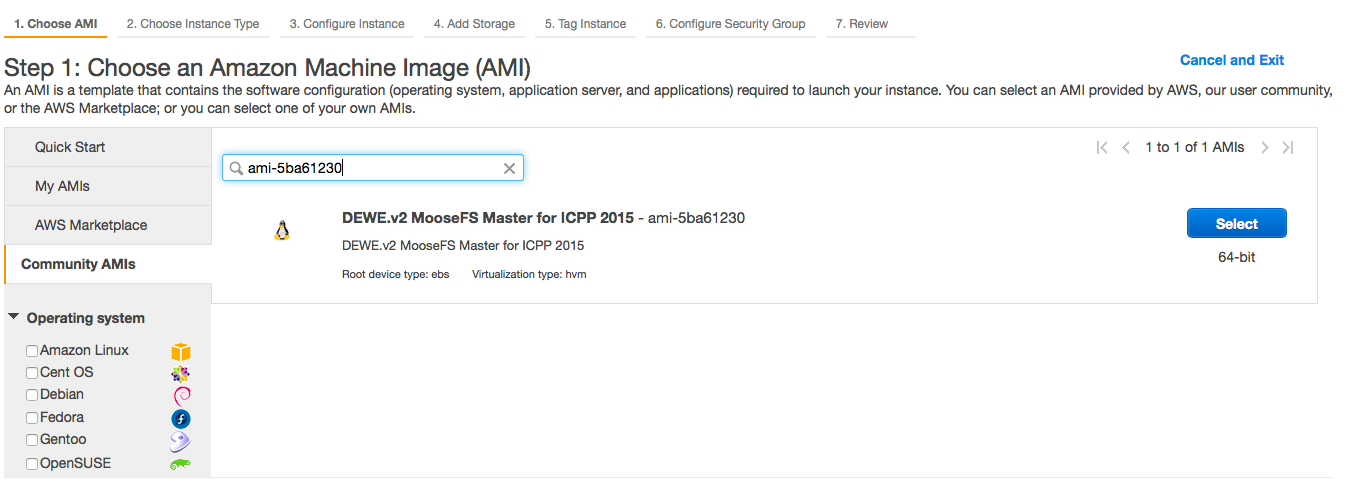The width and height of the screenshot is (1348, 487).
Task: Click the 64-bit label
Action: tap(1237, 257)
